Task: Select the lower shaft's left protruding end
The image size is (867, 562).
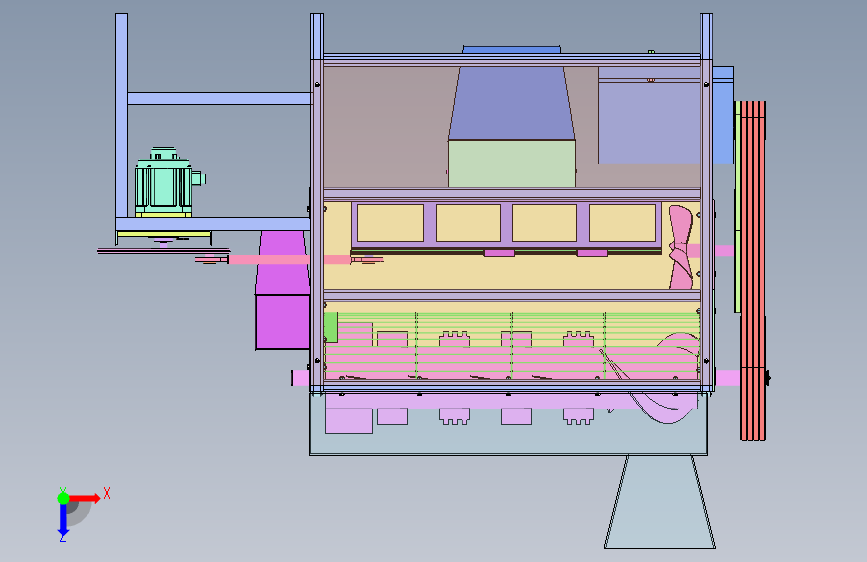Action: pos(300,378)
